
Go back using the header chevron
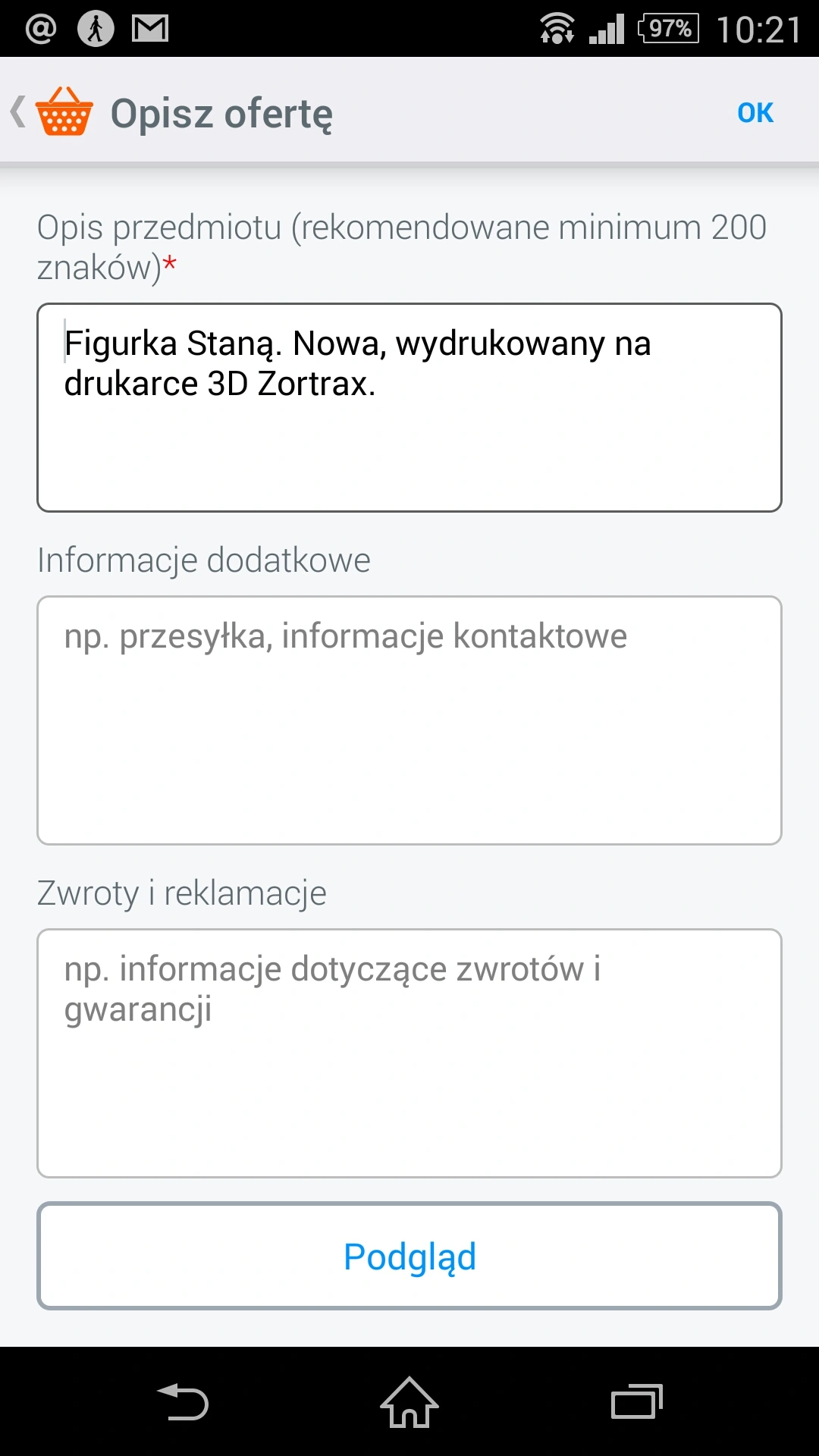point(18,111)
